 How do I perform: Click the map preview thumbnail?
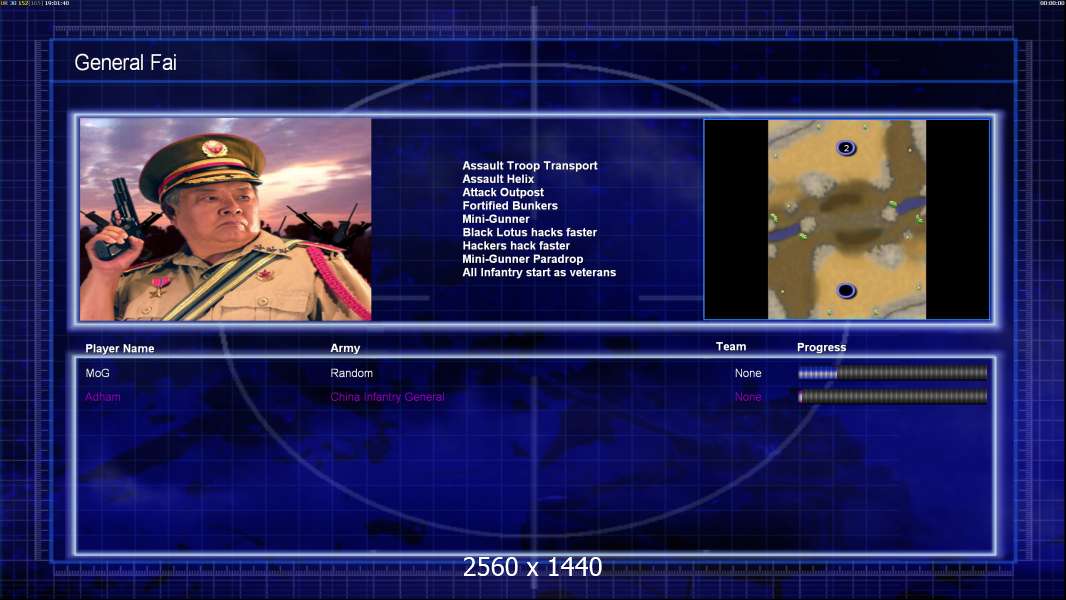point(846,219)
